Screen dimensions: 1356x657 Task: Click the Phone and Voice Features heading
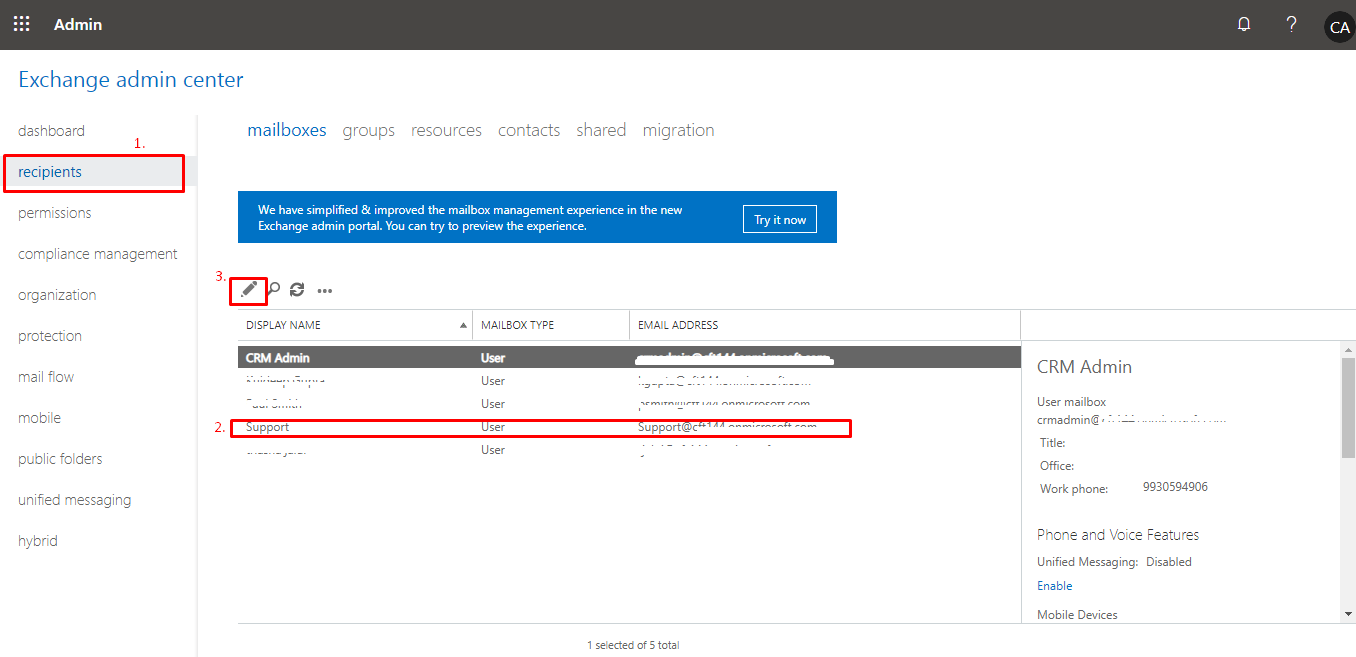click(x=1118, y=535)
